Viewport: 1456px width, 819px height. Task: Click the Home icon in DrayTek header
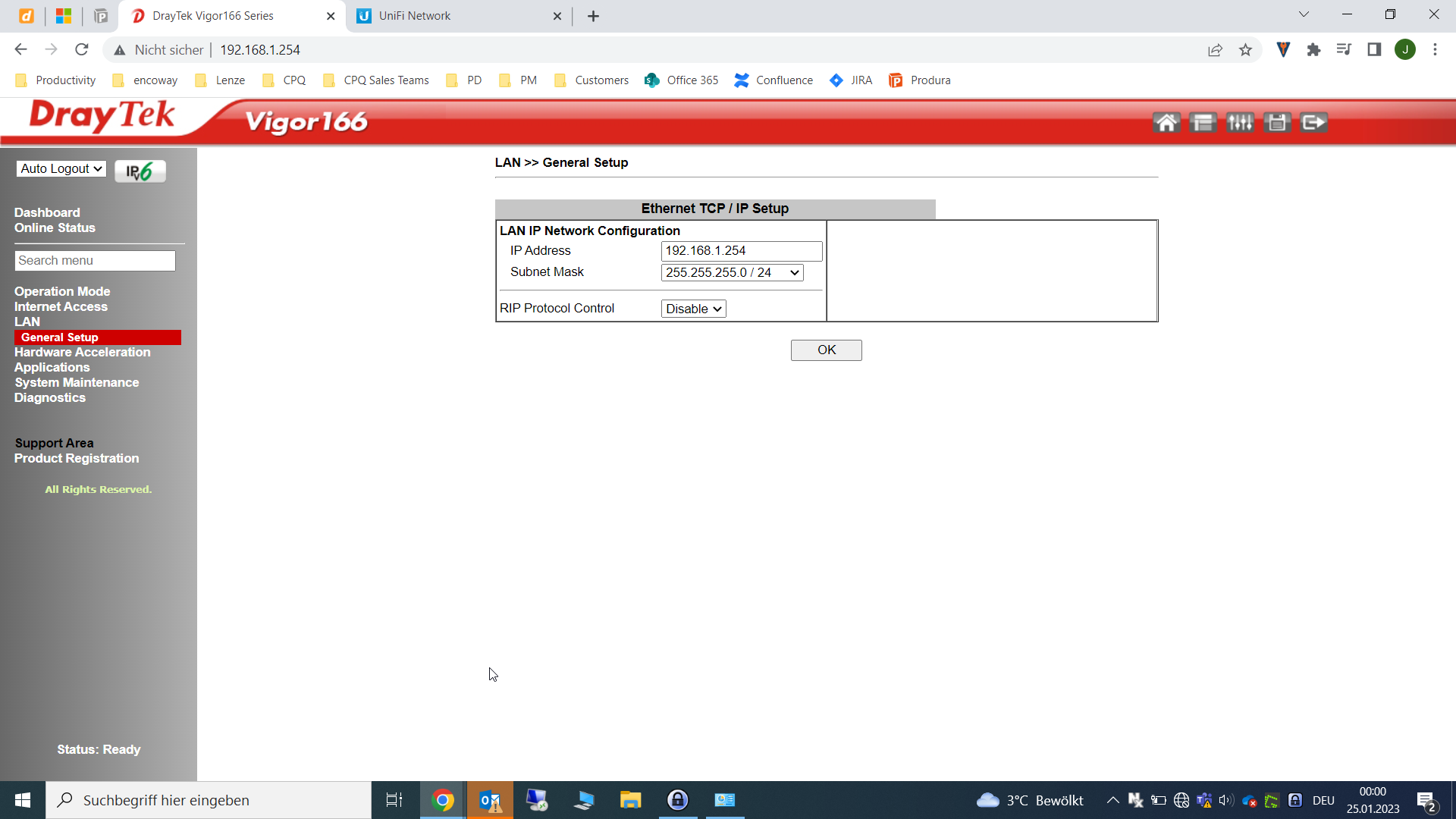click(1166, 122)
